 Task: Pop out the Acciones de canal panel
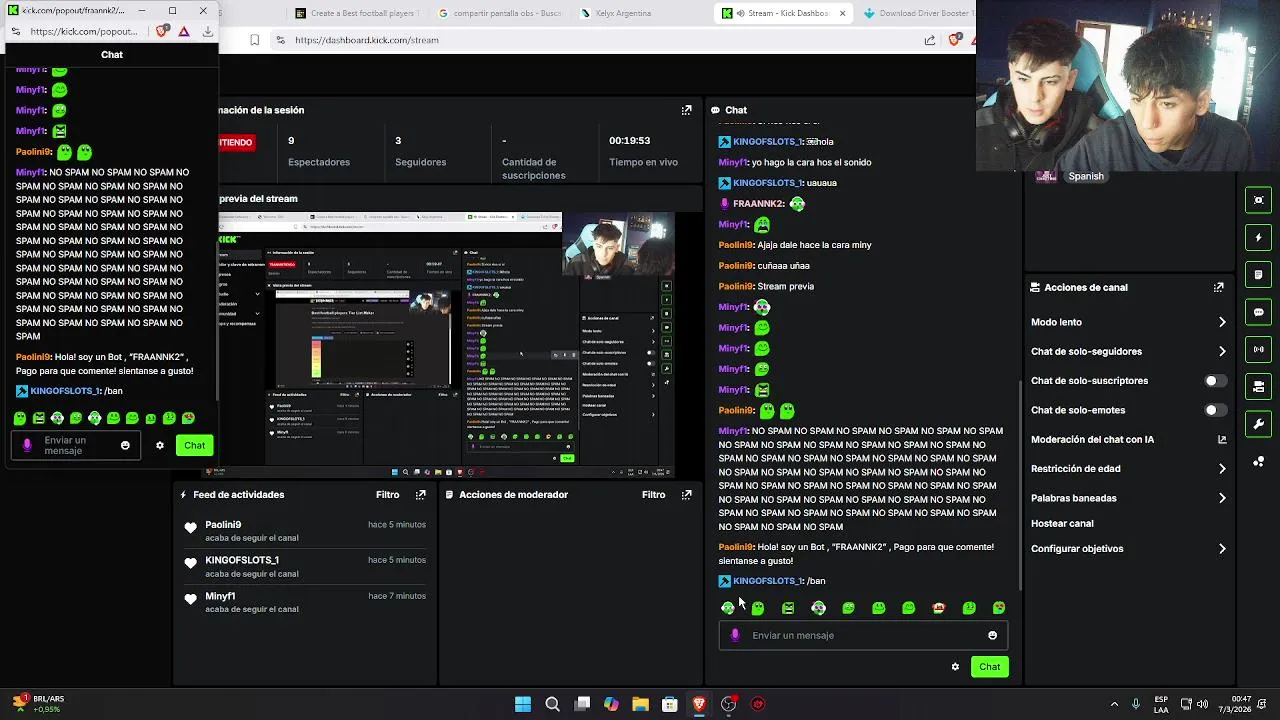click(x=1218, y=287)
